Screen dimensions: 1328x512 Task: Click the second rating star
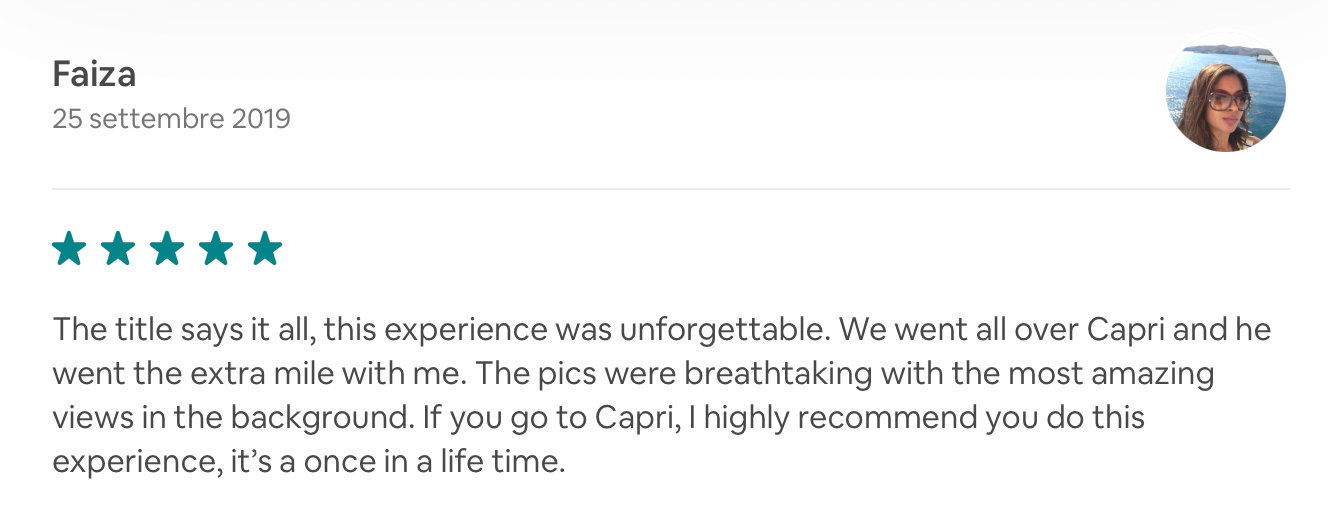coord(118,248)
